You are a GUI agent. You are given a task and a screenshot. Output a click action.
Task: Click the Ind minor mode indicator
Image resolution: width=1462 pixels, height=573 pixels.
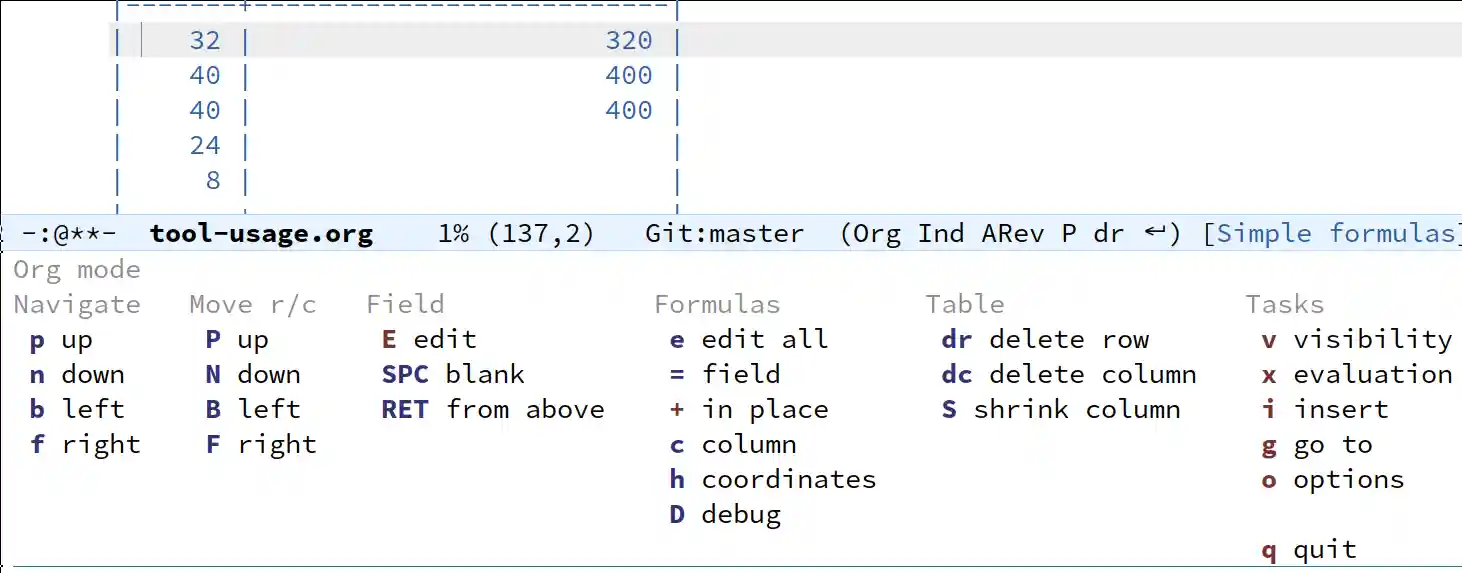[941, 234]
